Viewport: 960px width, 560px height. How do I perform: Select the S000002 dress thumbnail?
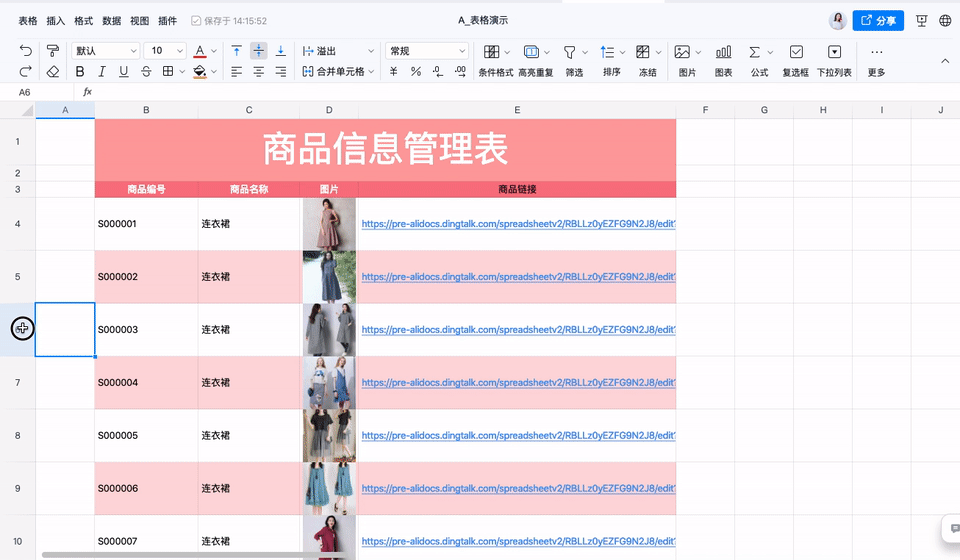tap(329, 277)
